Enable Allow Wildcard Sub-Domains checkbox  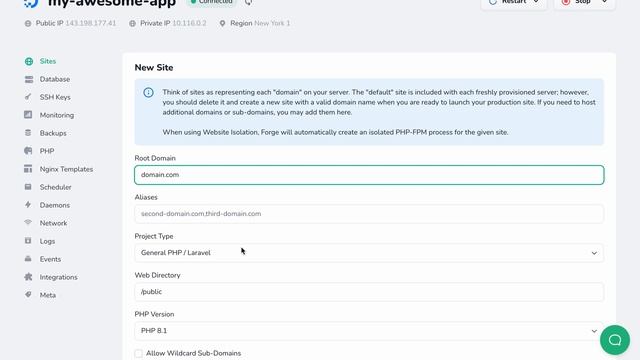click(x=139, y=353)
